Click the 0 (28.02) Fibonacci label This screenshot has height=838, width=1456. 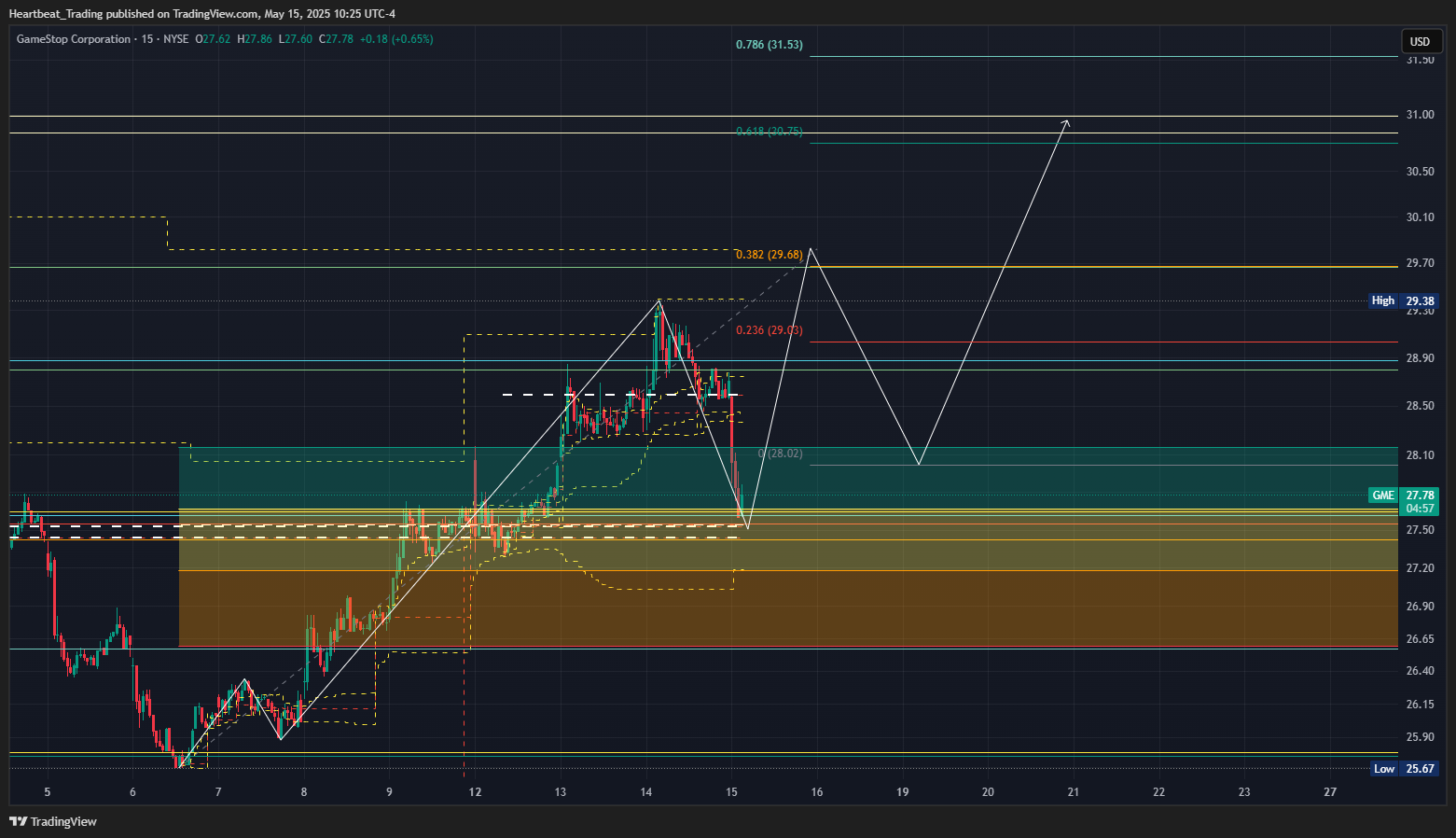tap(780, 454)
